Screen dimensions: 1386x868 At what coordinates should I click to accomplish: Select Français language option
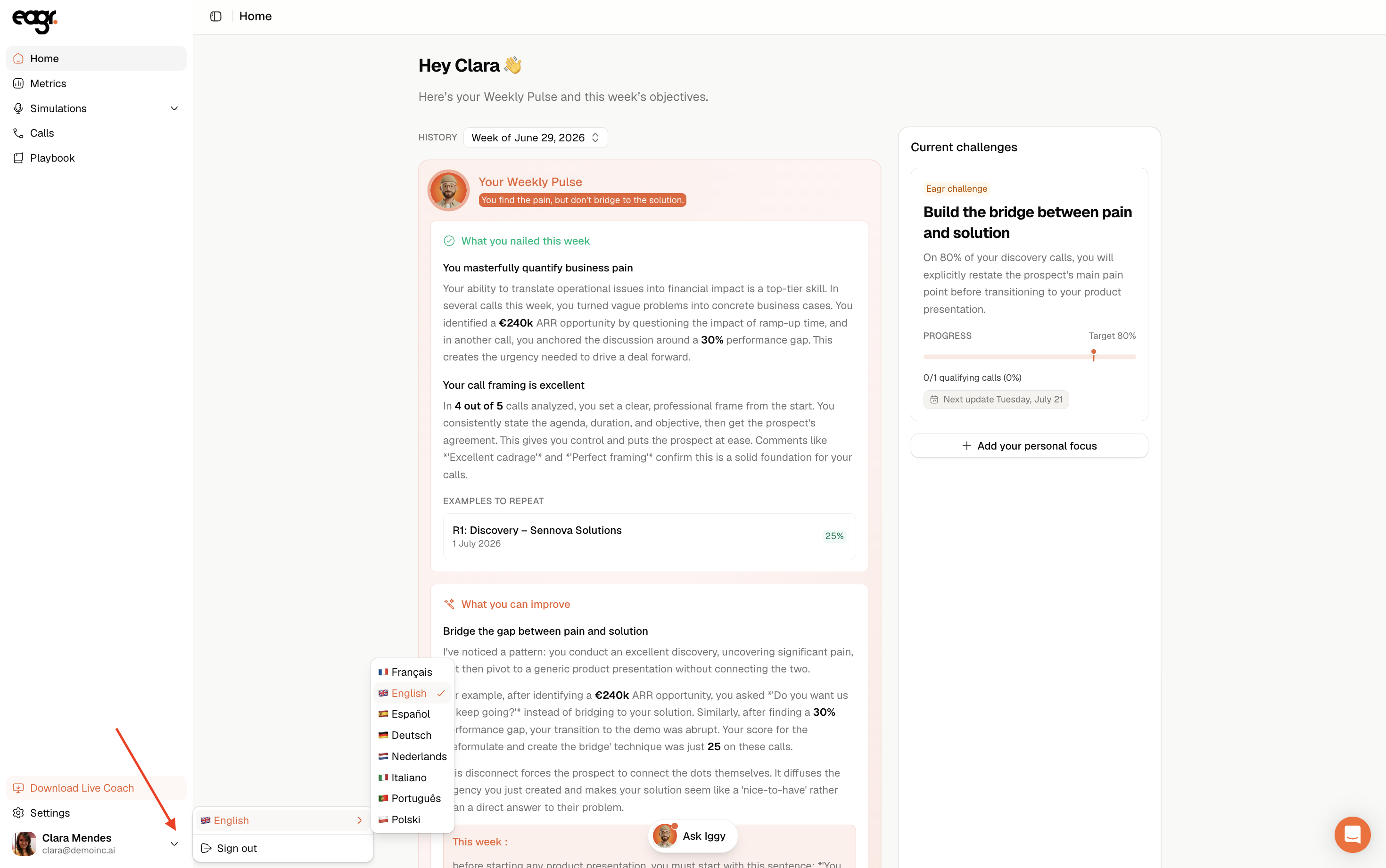pyautogui.click(x=412, y=672)
